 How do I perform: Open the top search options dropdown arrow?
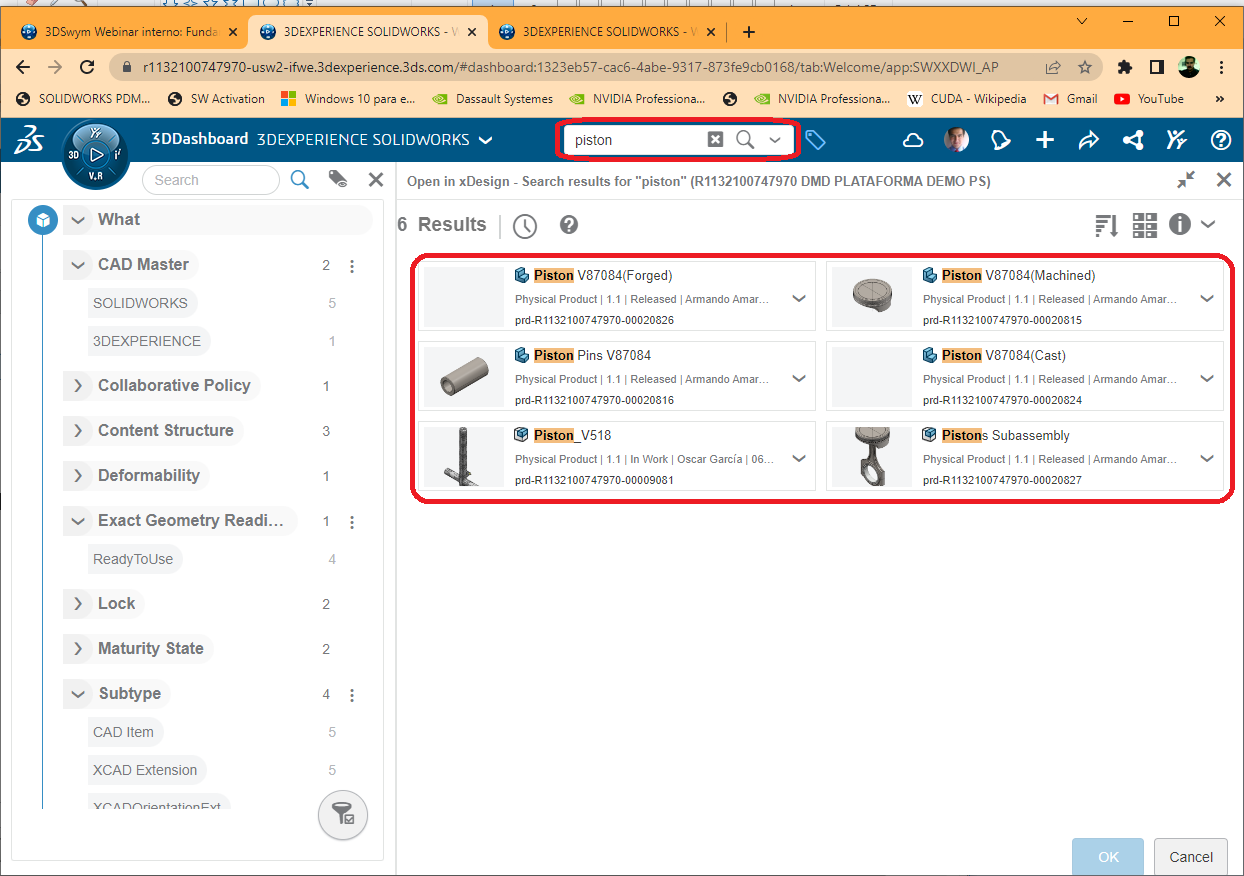click(x=775, y=140)
